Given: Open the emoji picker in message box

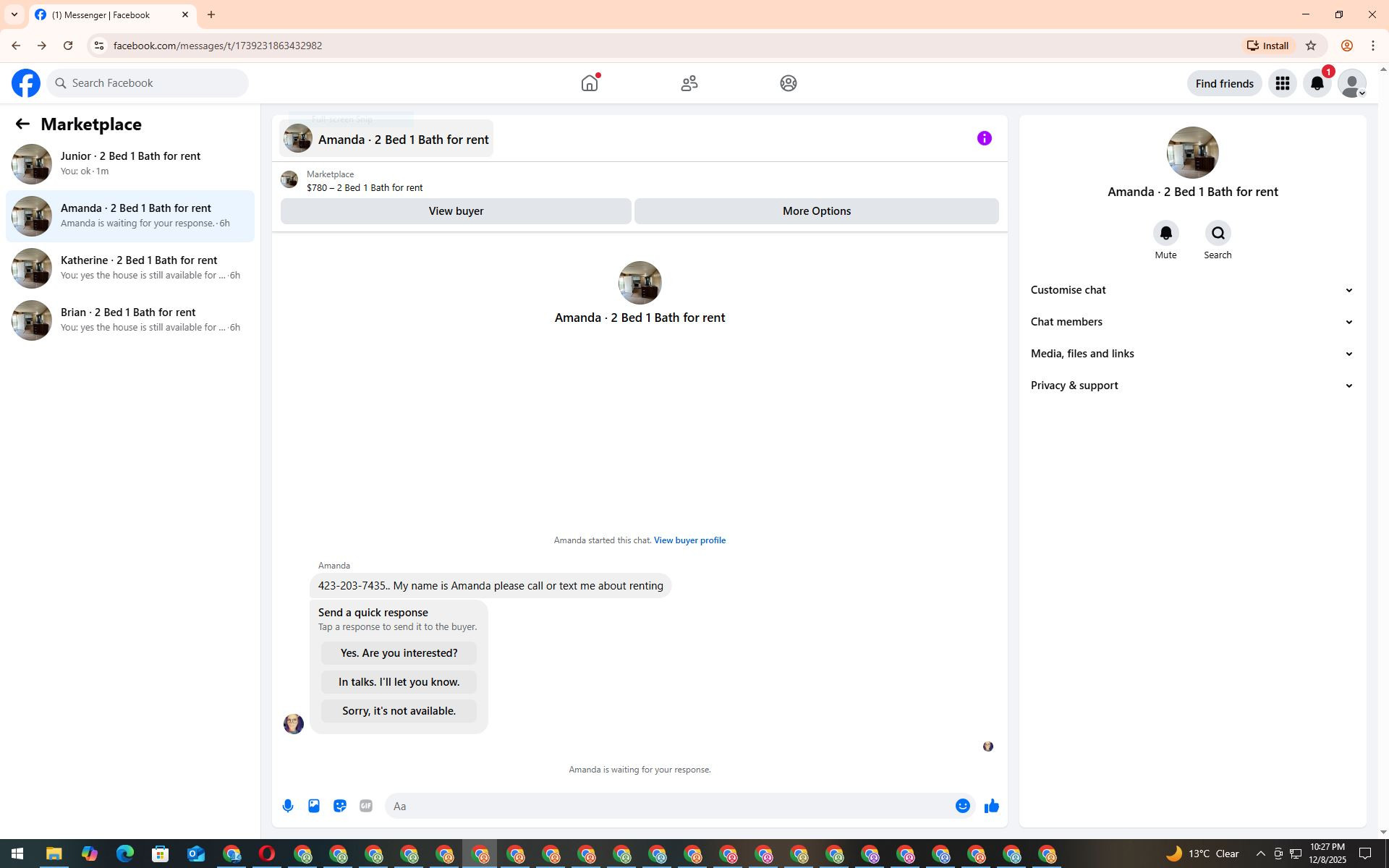Looking at the screenshot, I should pyautogui.click(x=962, y=806).
